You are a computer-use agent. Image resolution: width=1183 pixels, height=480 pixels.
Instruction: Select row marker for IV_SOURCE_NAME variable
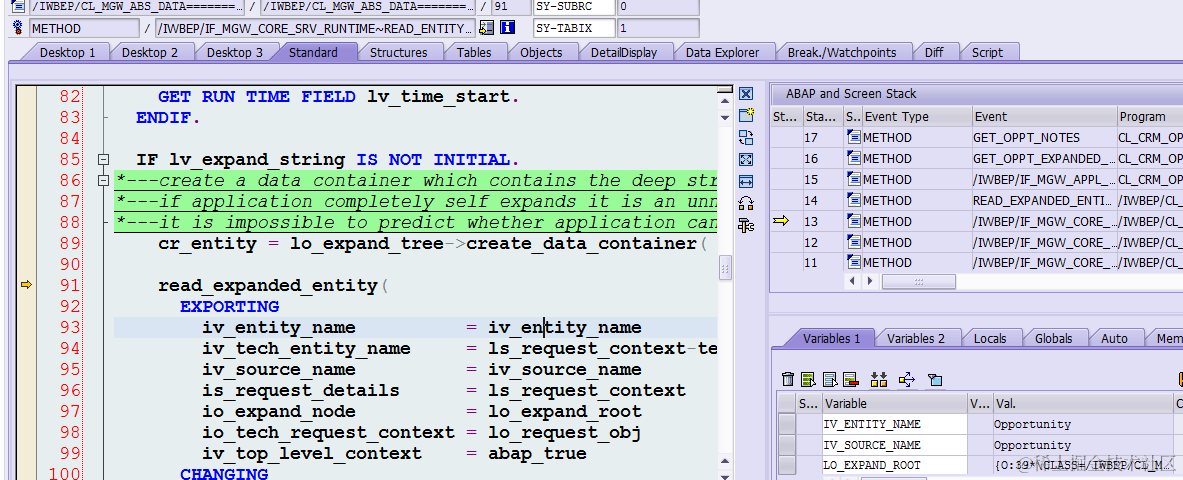coord(787,445)
